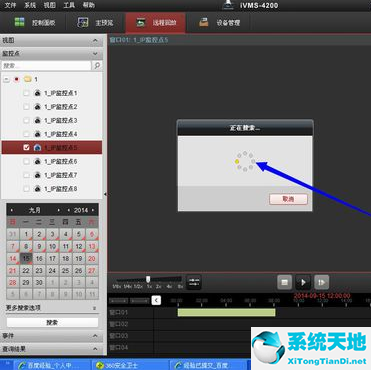Collapse the 视图 panel section
This screenshot has height=370, width=371.
[95, 40]
